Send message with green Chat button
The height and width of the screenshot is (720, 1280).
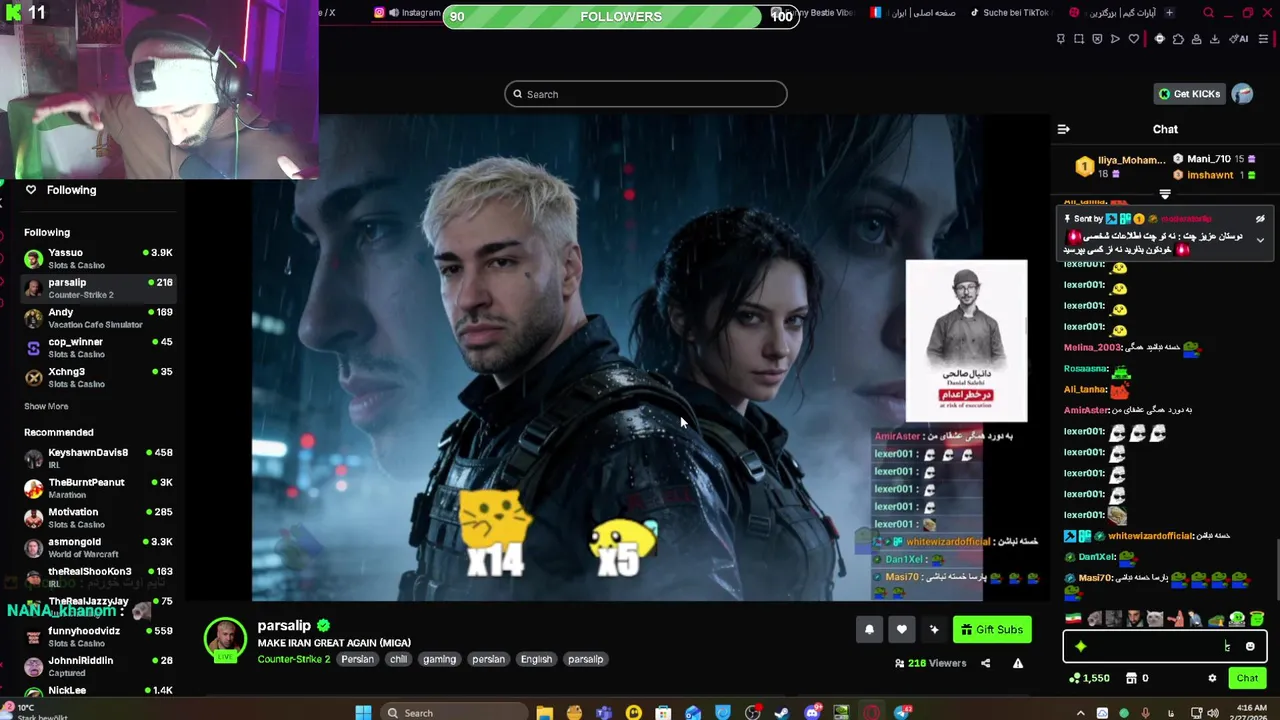point(1247,678)
